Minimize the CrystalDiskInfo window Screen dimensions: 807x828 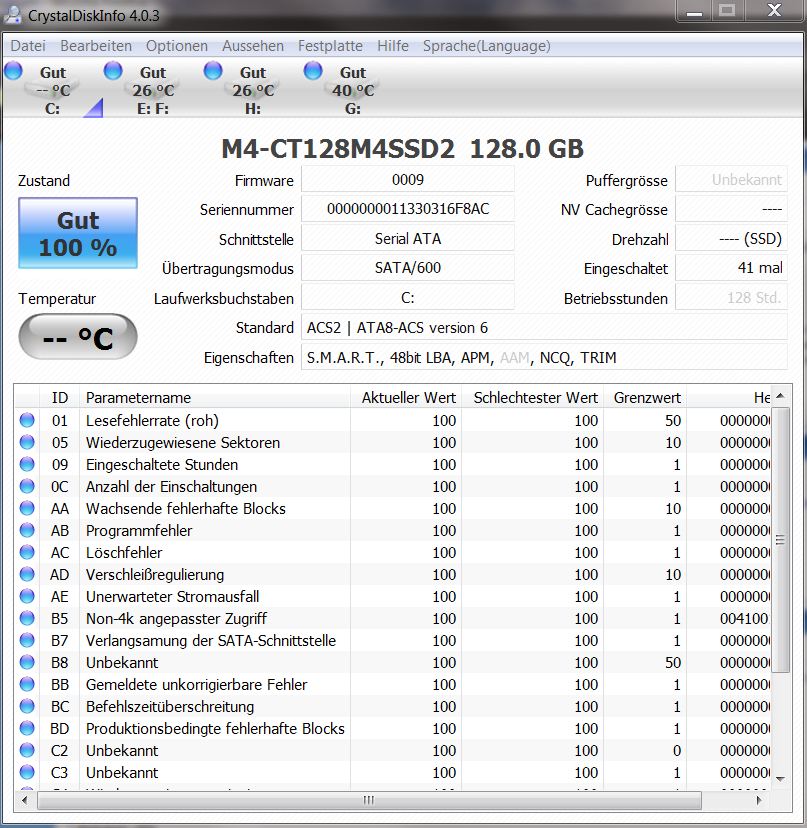pos(694,11)
